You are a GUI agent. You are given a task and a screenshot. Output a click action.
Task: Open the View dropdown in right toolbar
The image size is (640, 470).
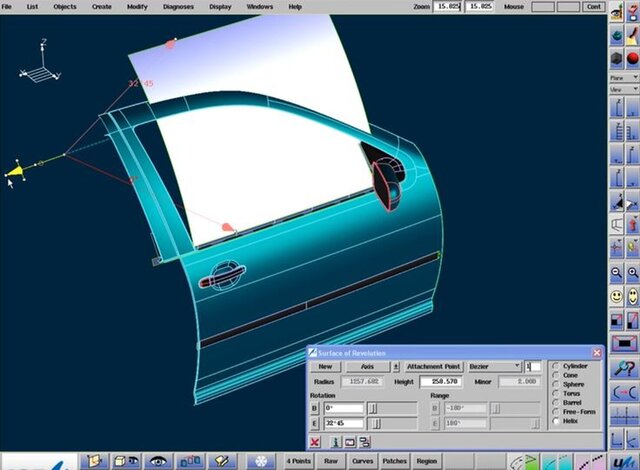[624, 89]
